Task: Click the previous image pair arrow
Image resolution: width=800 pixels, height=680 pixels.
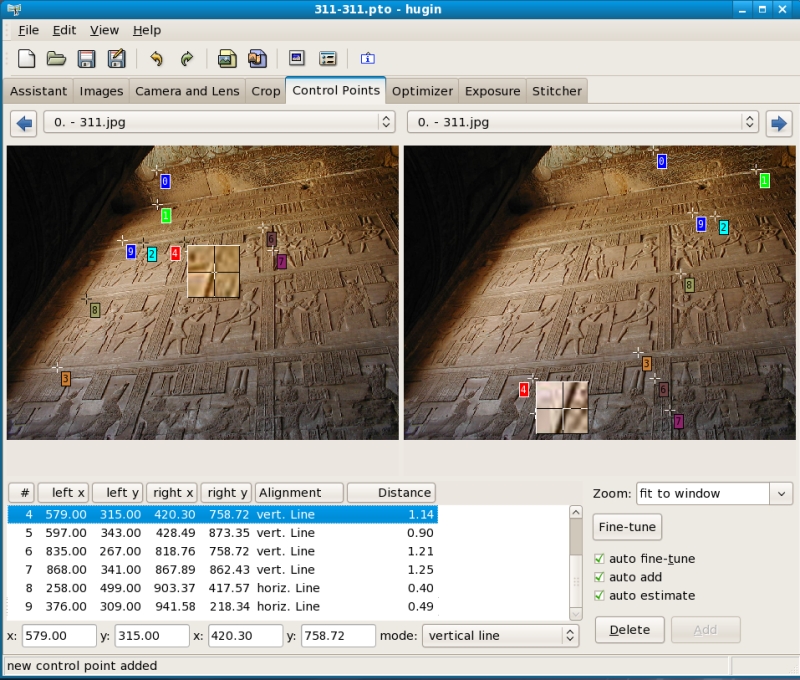Action: tap(23, 123)
